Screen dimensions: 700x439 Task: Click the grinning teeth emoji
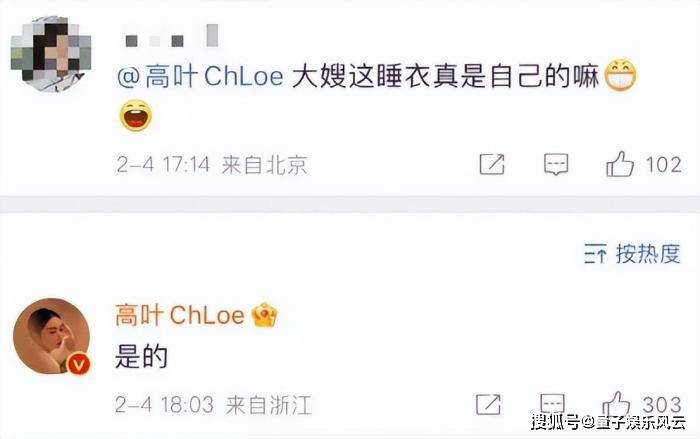[621, 75]
